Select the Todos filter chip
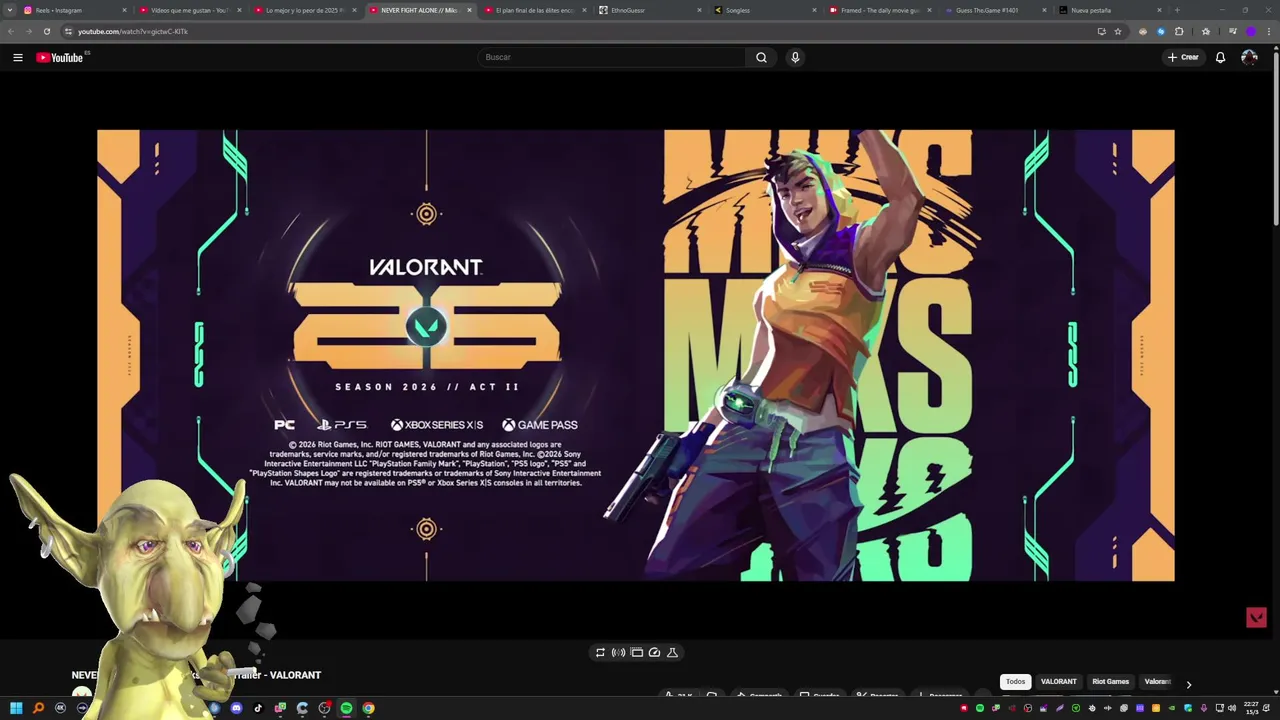The image size is (1280, 720). (1015, 682)
